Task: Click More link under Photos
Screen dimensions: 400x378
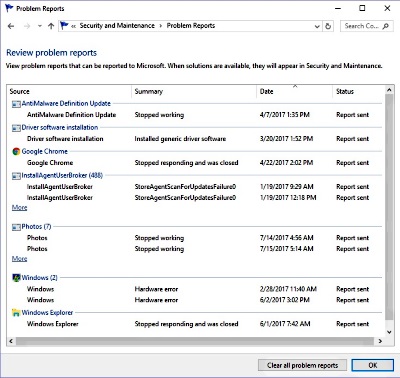Action: click(19, 259)
